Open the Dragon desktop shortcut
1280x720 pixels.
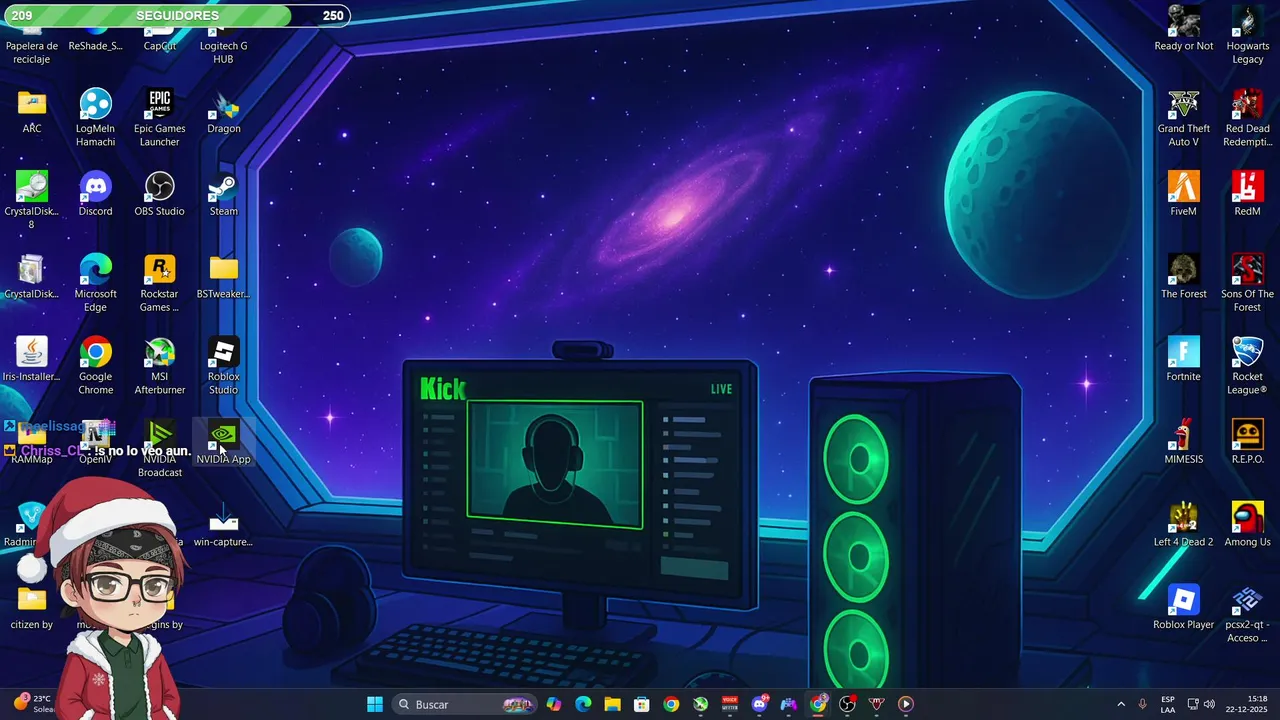224,111
